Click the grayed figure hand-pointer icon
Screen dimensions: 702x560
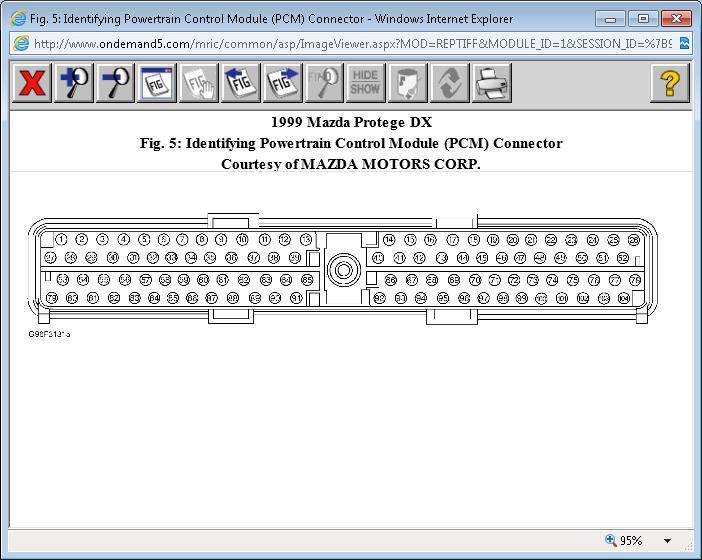pyautogui.click(x=199, y=83)
